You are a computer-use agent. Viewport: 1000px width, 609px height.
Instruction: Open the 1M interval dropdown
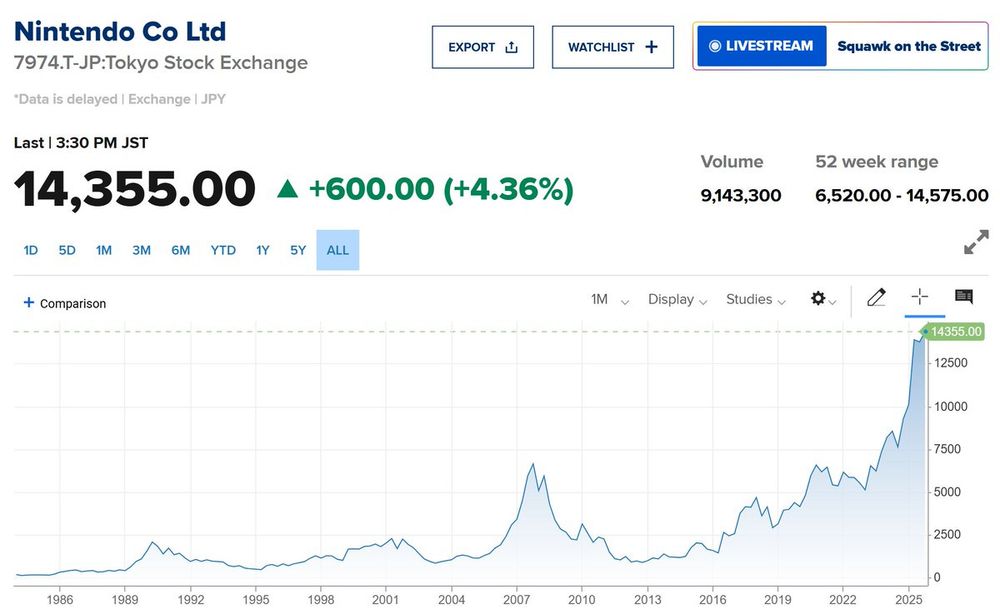610,299
